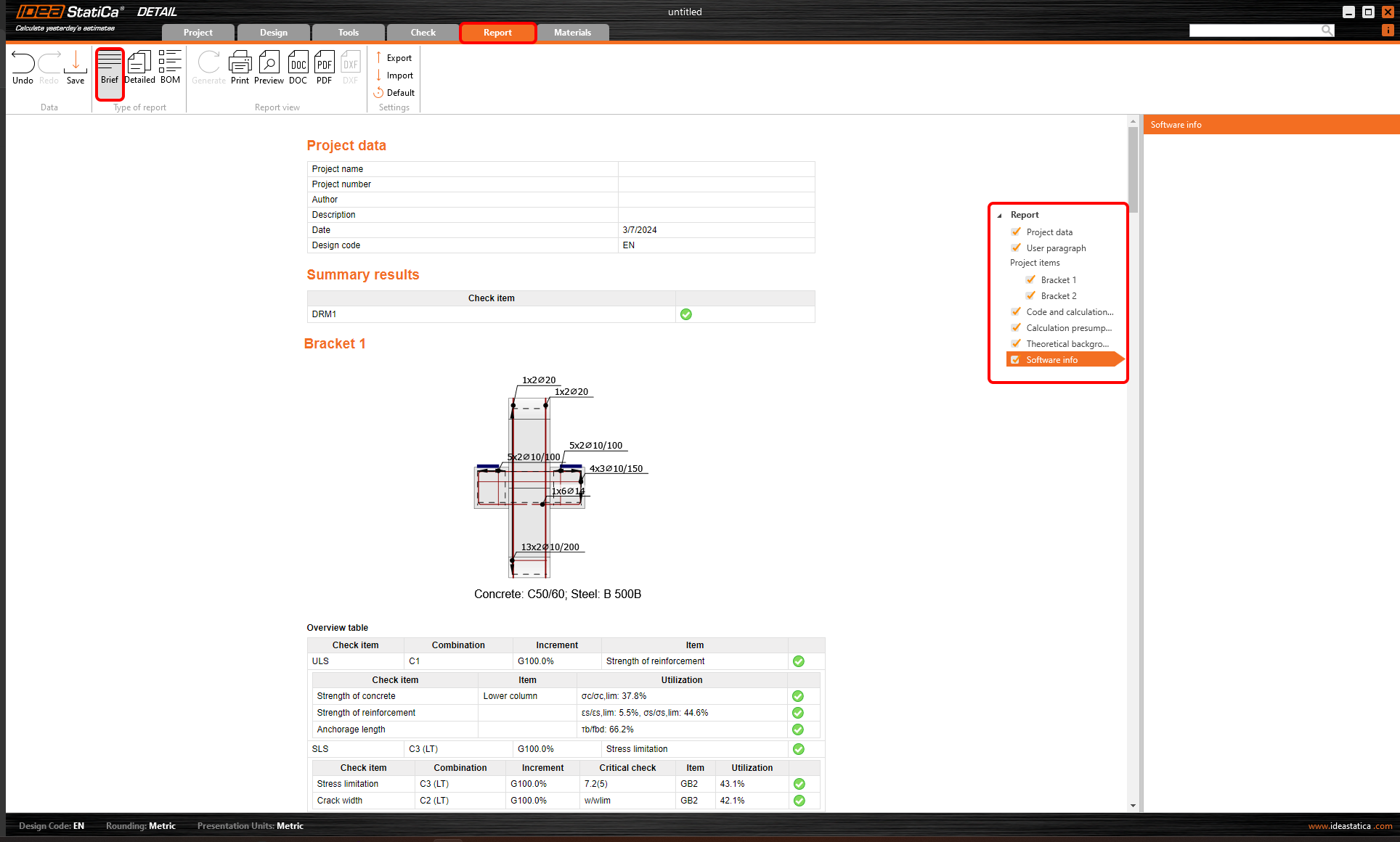This screenshot has height=842, width=1400.
Task: Click the top-right search field
Action: click(1254, 30)
